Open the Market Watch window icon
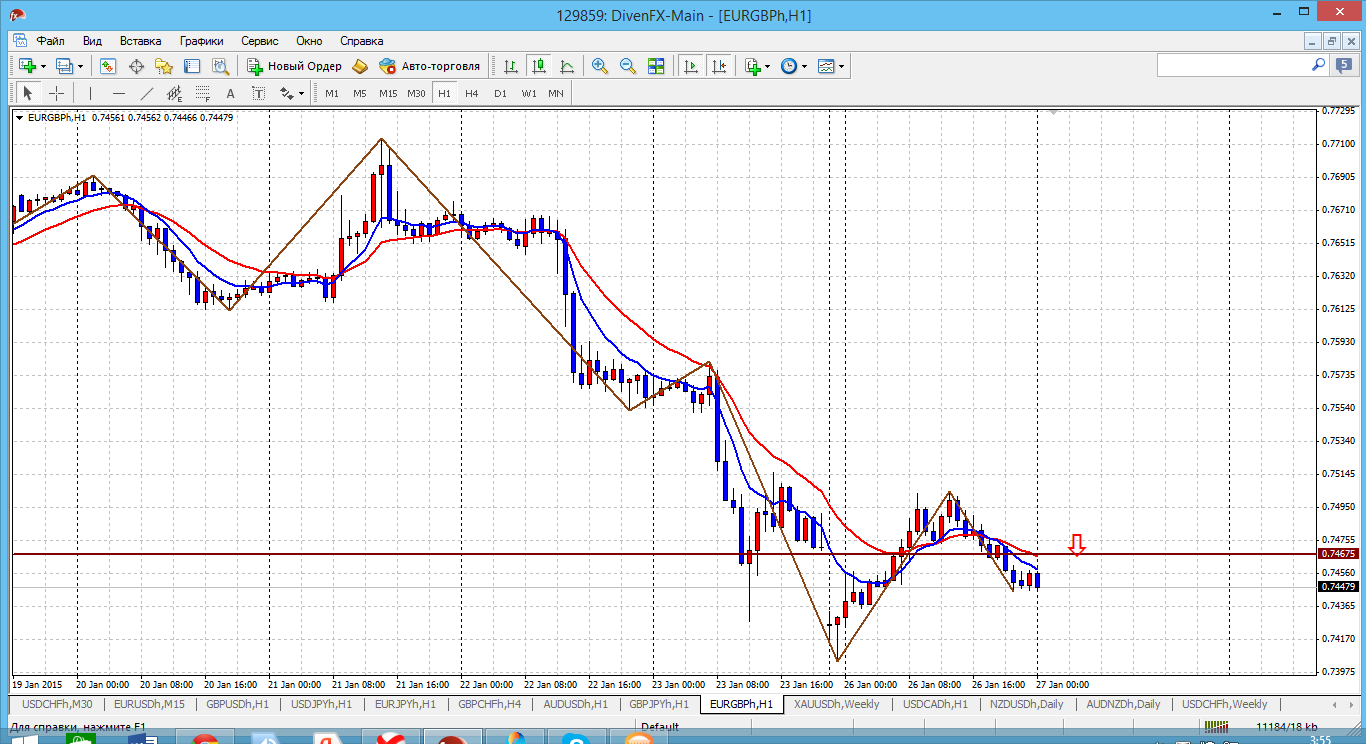The image size is (1369, 744). [108, 66]
